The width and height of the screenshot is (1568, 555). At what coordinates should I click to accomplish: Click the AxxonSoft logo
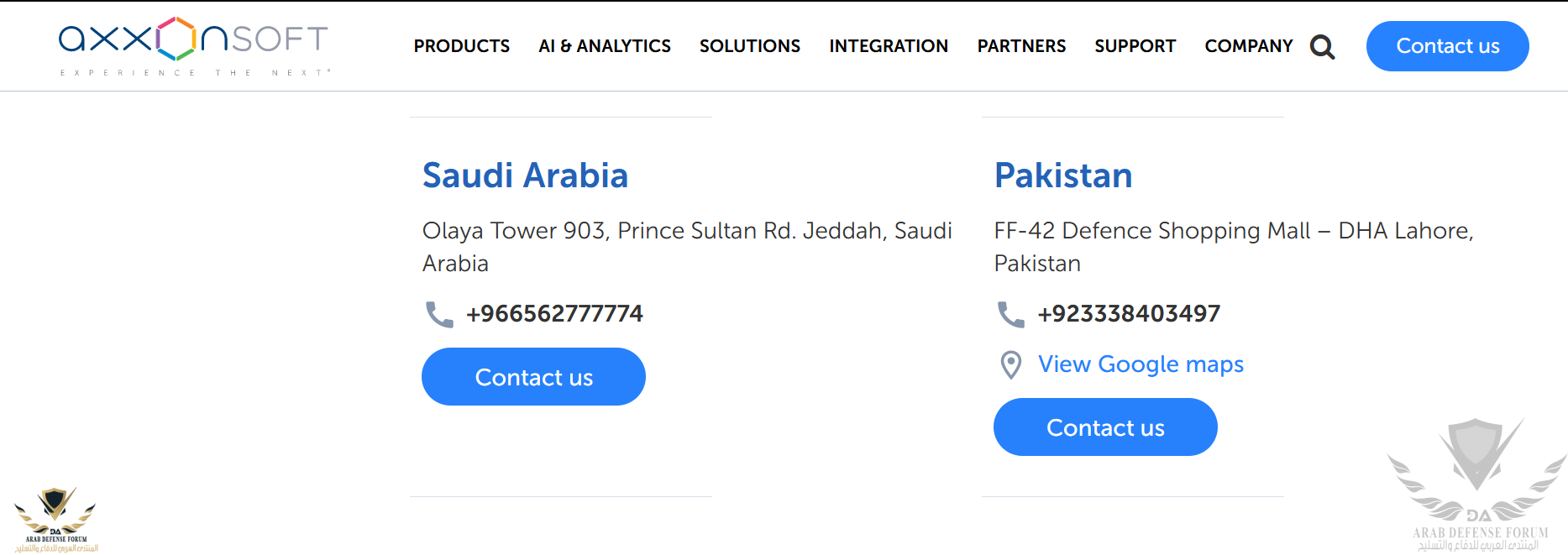(194, 46)
